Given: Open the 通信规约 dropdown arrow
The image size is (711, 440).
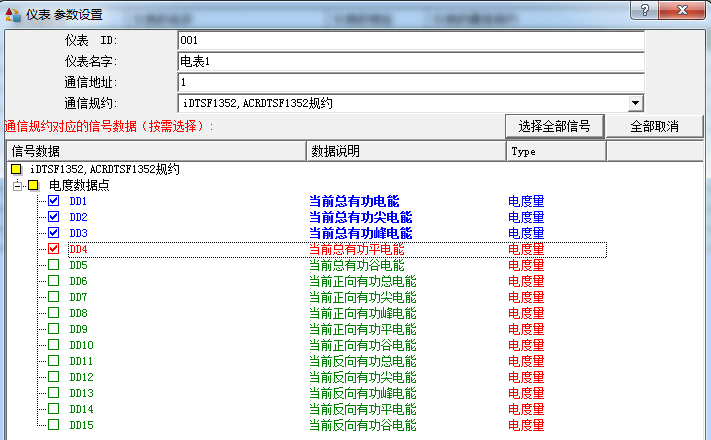Looking at the screenshot, I should click(x=636, y=103).
